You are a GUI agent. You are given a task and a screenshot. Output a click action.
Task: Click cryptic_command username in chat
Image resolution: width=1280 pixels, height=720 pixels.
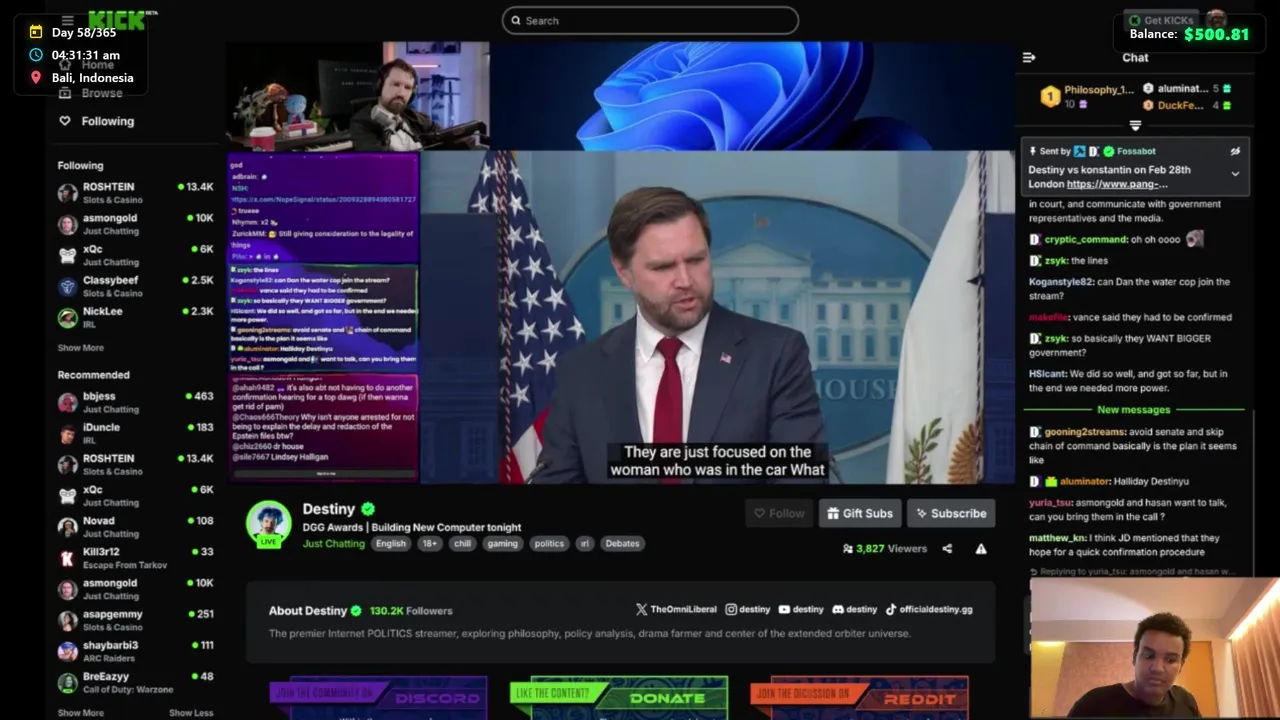[1085, 240]
